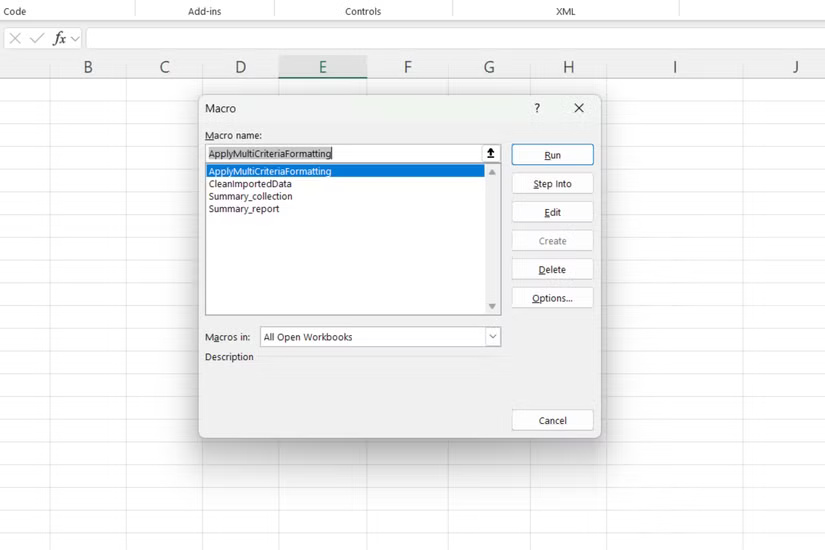Image resolution: width=825 pixels, height=550 pixels.
Task: Select column I header
Action: (x=675, y=67)
